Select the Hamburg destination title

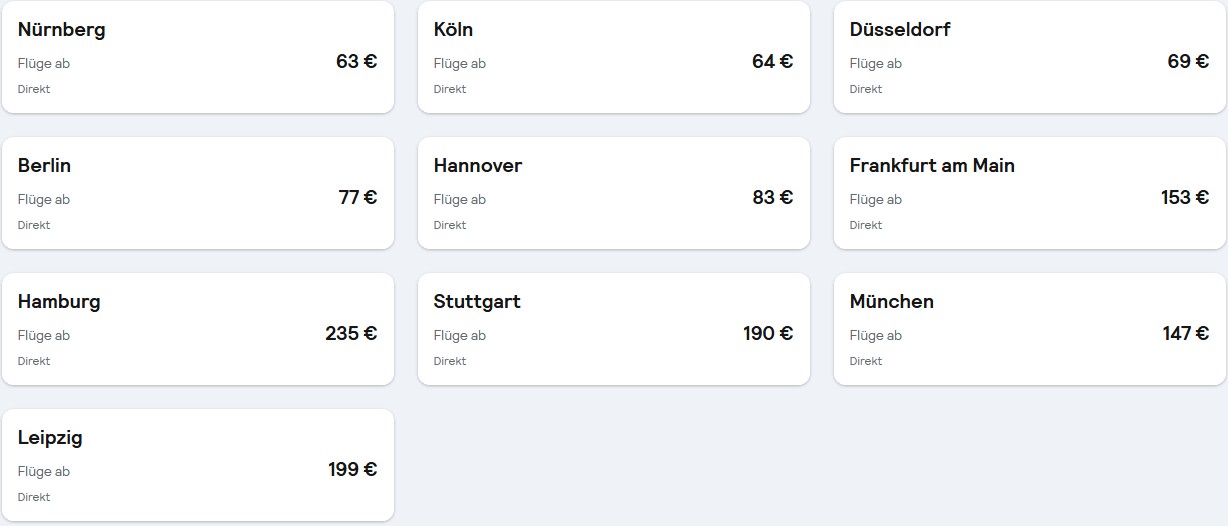[x=59, y=302]
